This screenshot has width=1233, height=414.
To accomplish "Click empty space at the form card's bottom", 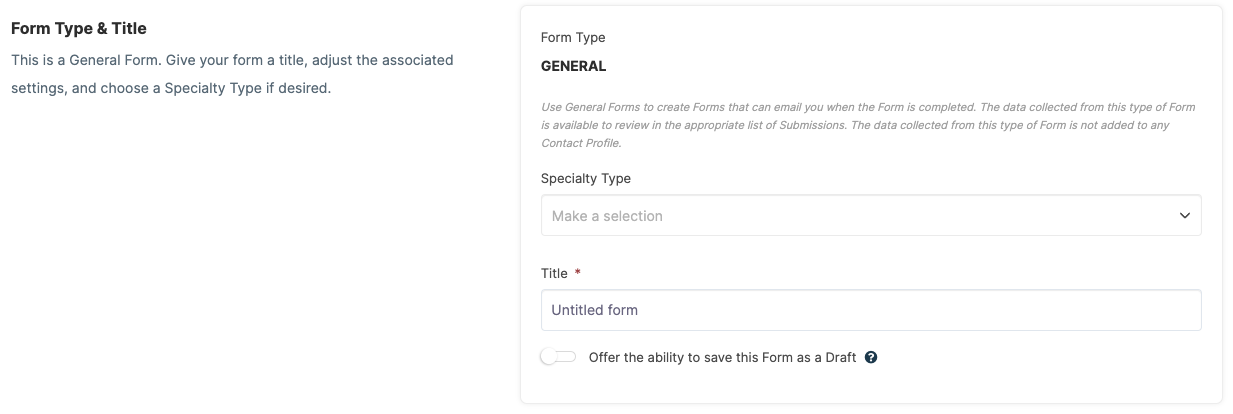I will point(871,388).
